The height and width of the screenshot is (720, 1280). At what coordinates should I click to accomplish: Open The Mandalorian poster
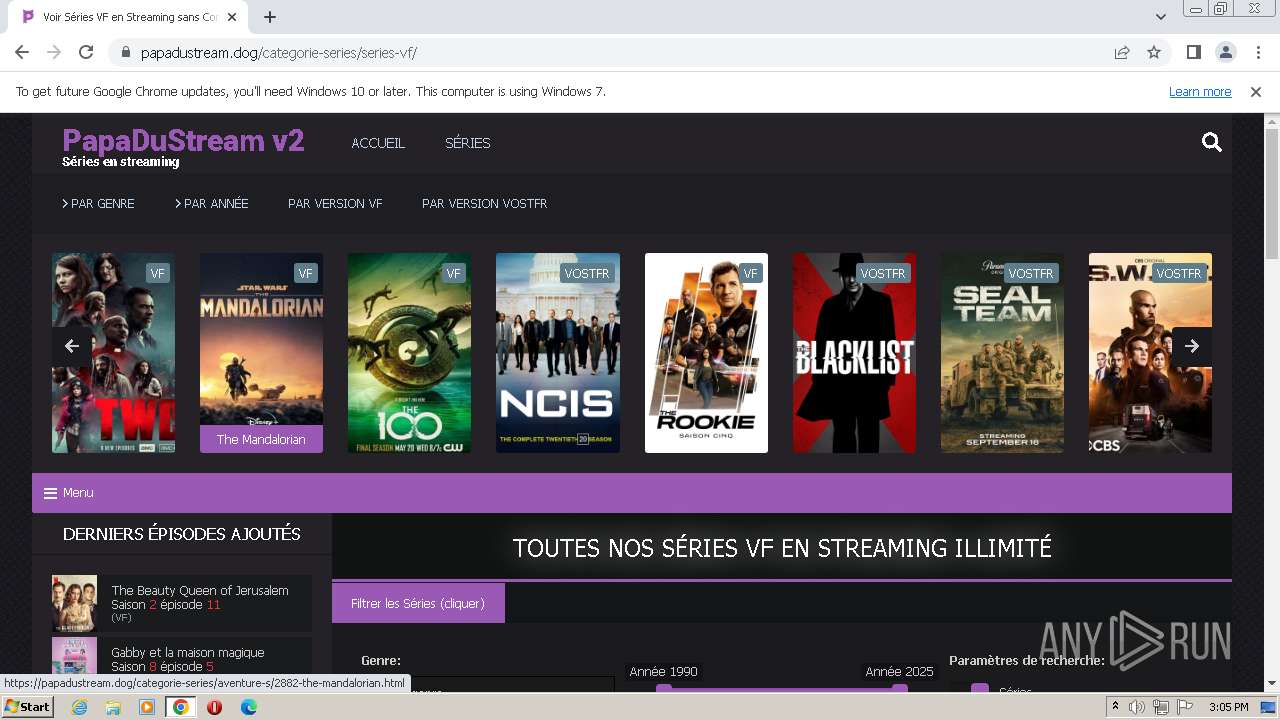[x=261, y=353]
